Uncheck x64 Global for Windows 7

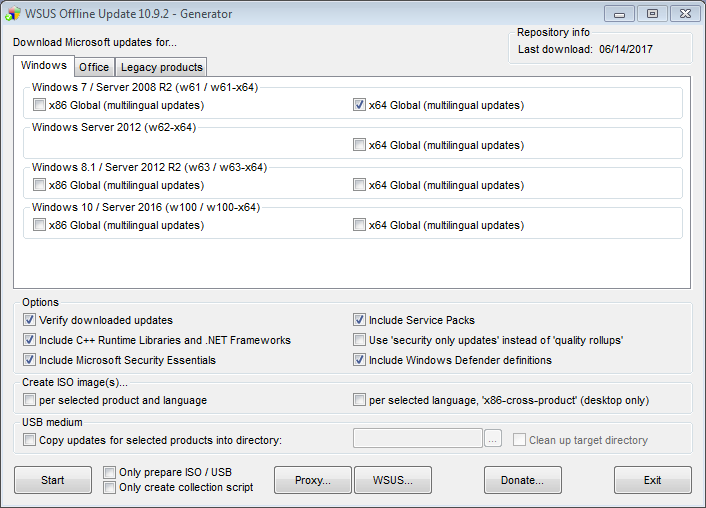[x=359, y=105]
